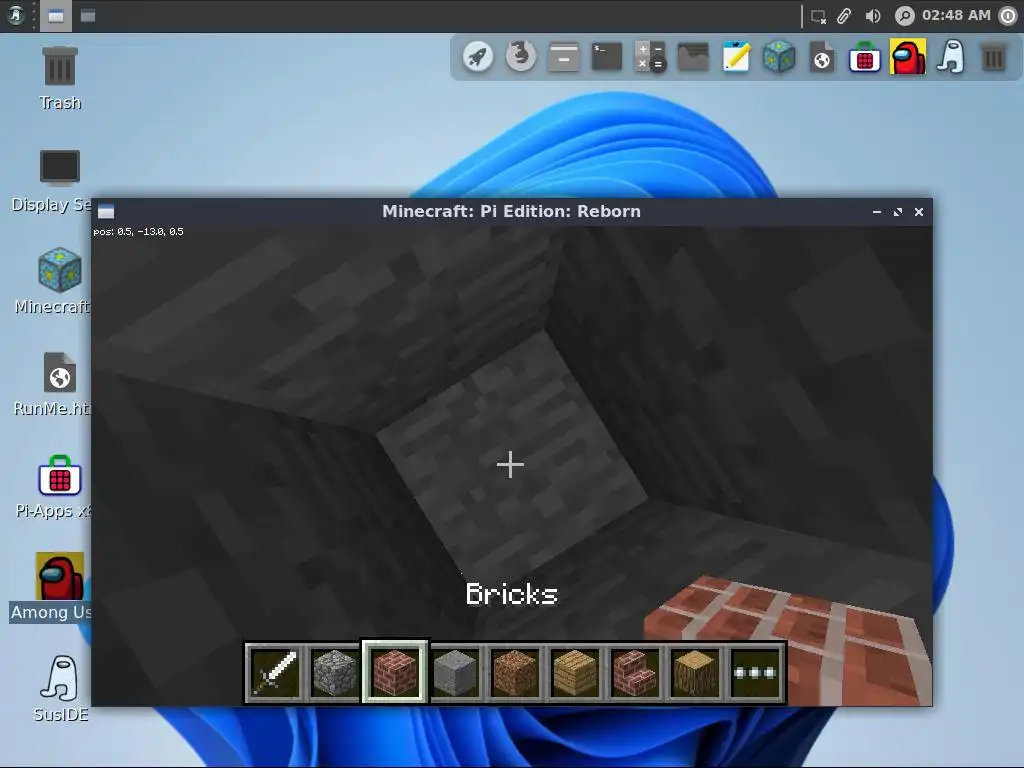Select the oak log hotbar slot
This screenshot has height=768, width=1024.
point(696,672)
